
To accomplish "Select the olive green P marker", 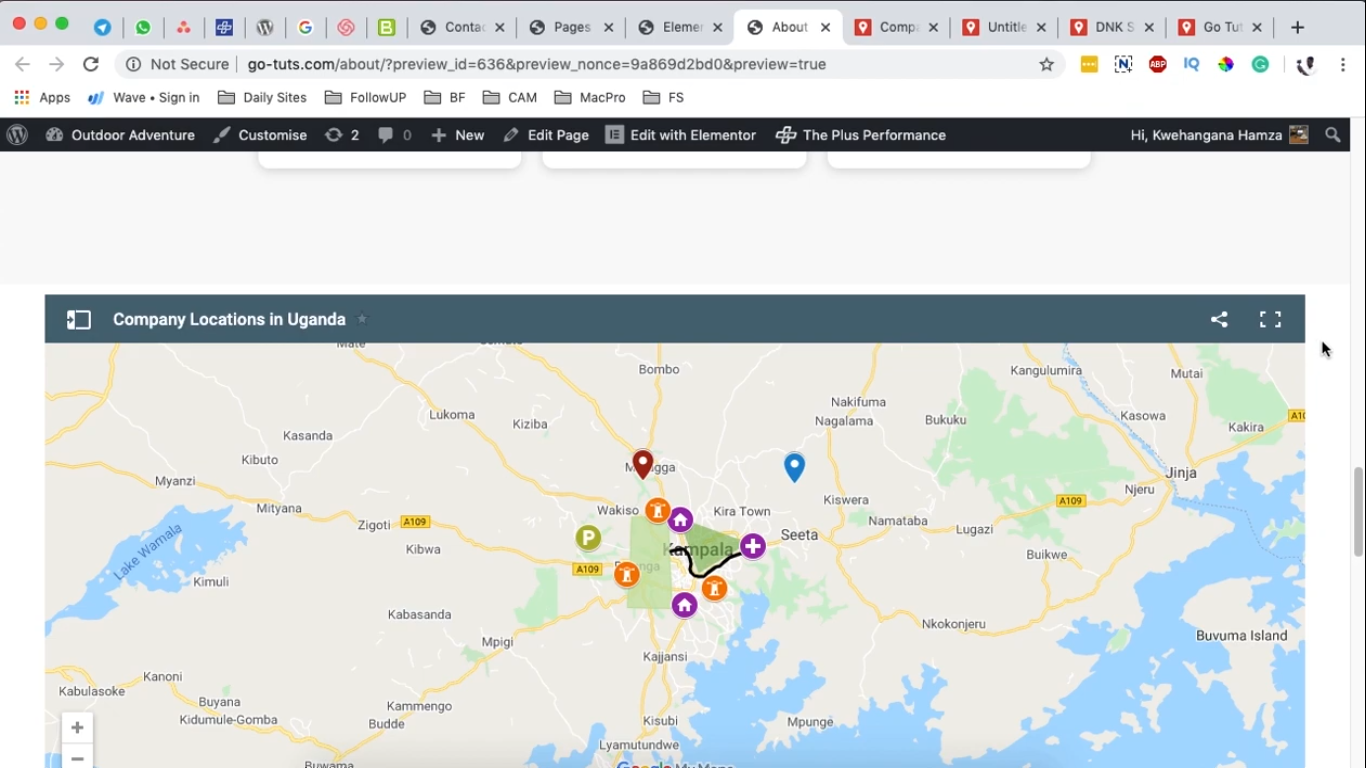I will click(588, 538).
